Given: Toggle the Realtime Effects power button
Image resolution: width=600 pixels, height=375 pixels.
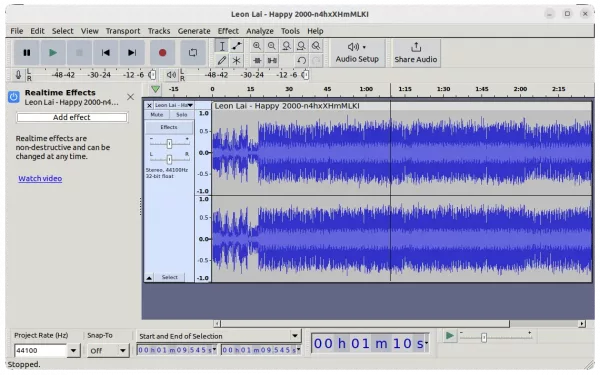Looking at the screenshot, I should [x=13, y=97].
